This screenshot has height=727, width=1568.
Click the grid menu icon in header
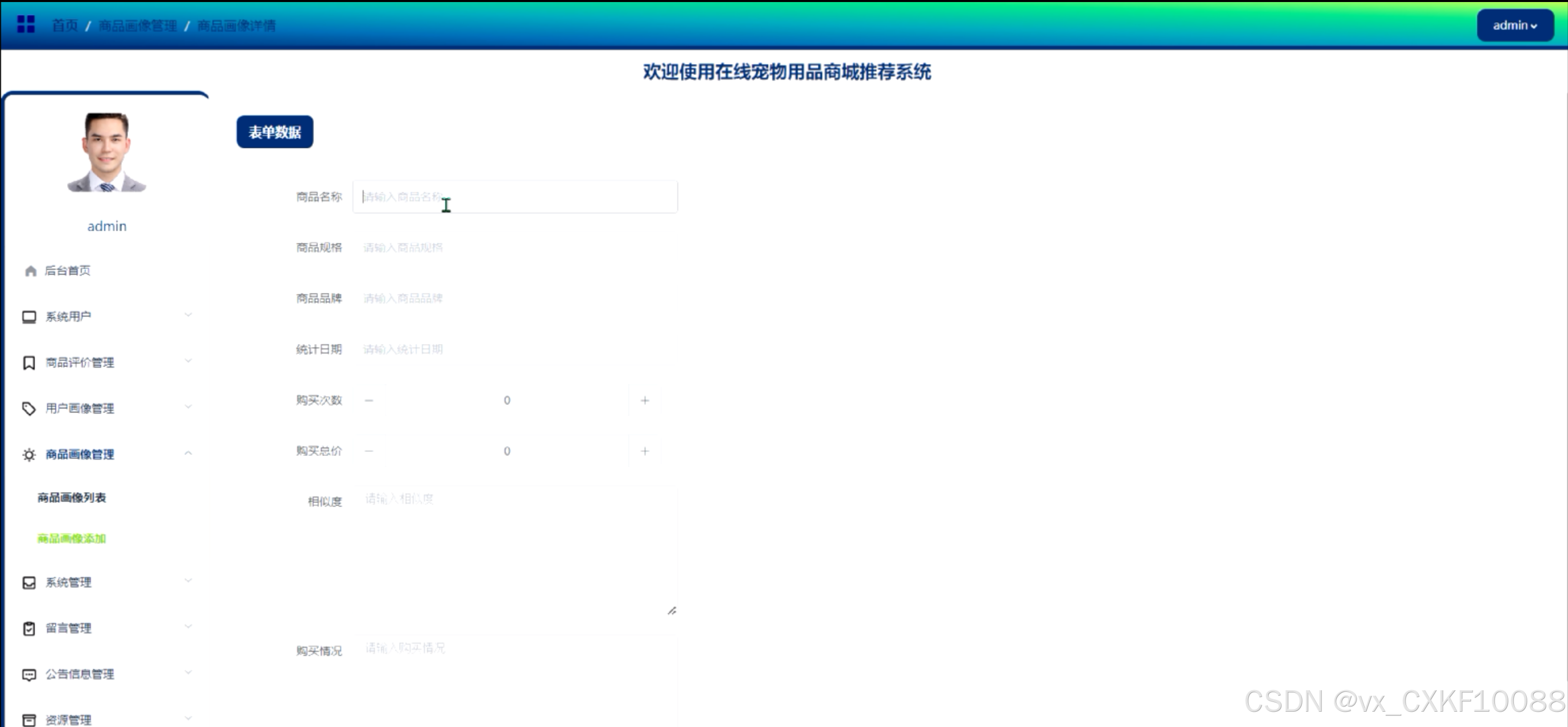pyautogui.click(x=26, y=25)
